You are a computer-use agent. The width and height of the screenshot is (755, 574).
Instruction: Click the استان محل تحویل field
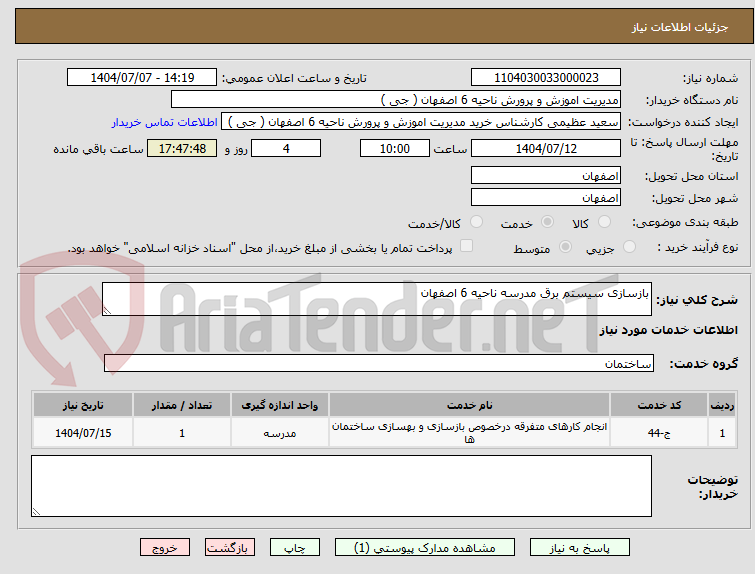tap(546, 175)
